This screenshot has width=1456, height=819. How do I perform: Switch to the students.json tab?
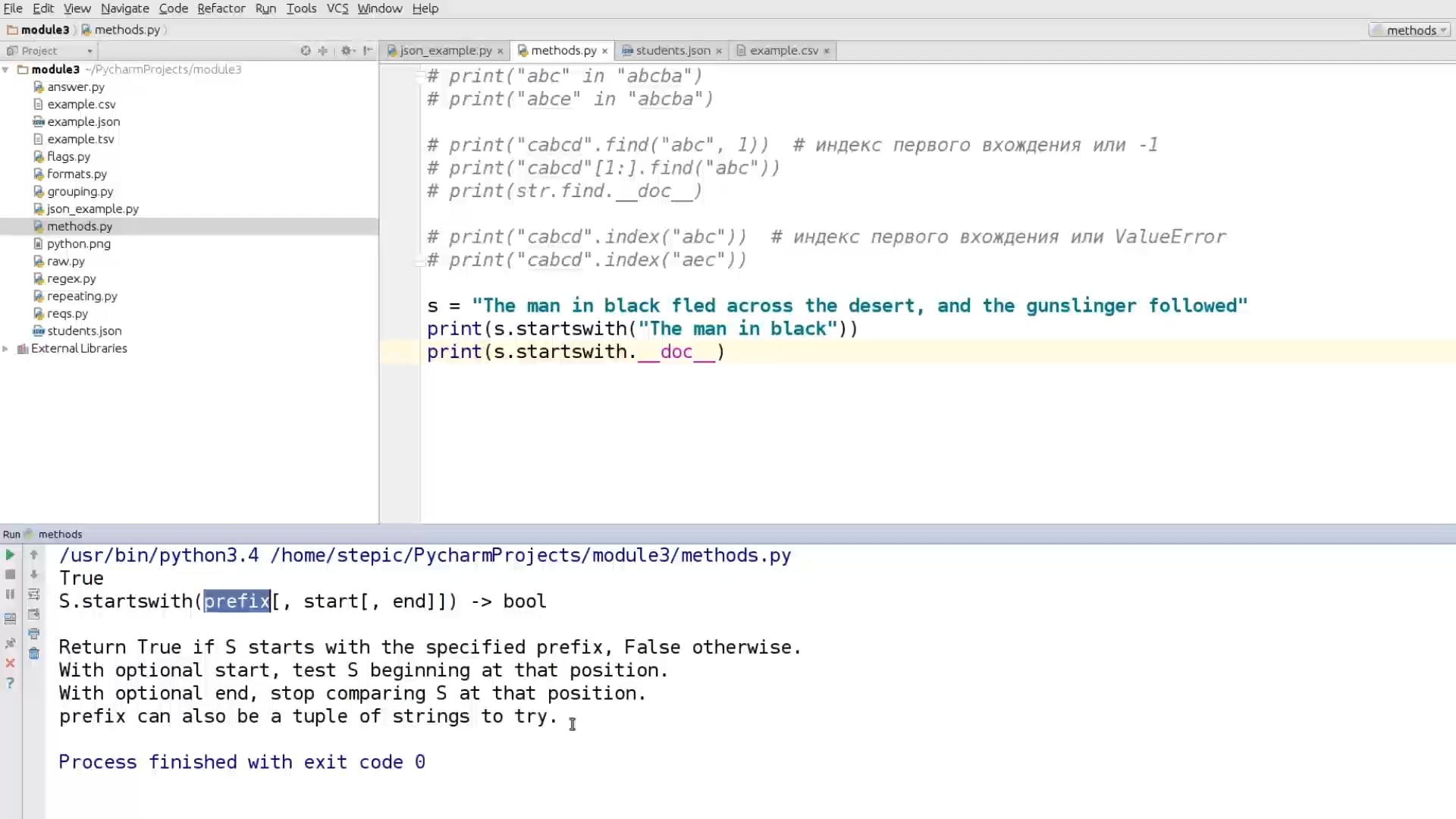[672, 50]
